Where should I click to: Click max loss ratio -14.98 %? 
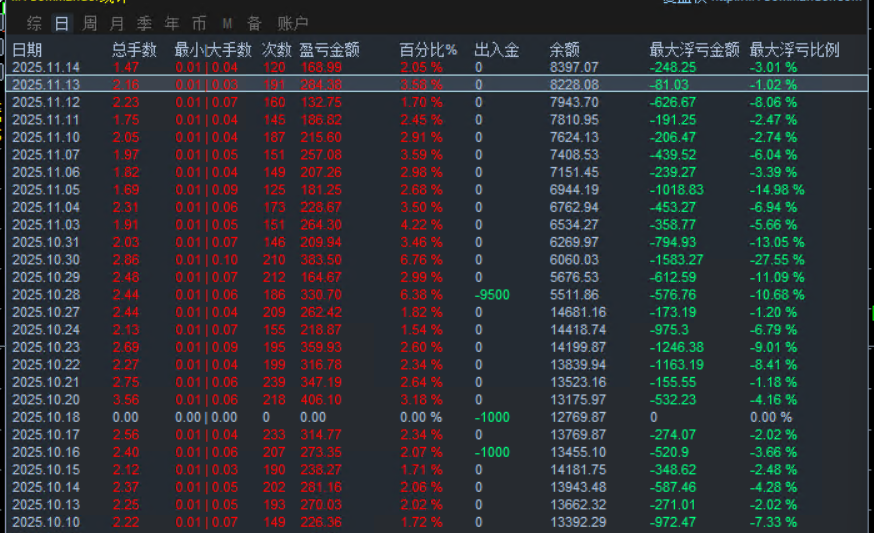click(777, 190)
